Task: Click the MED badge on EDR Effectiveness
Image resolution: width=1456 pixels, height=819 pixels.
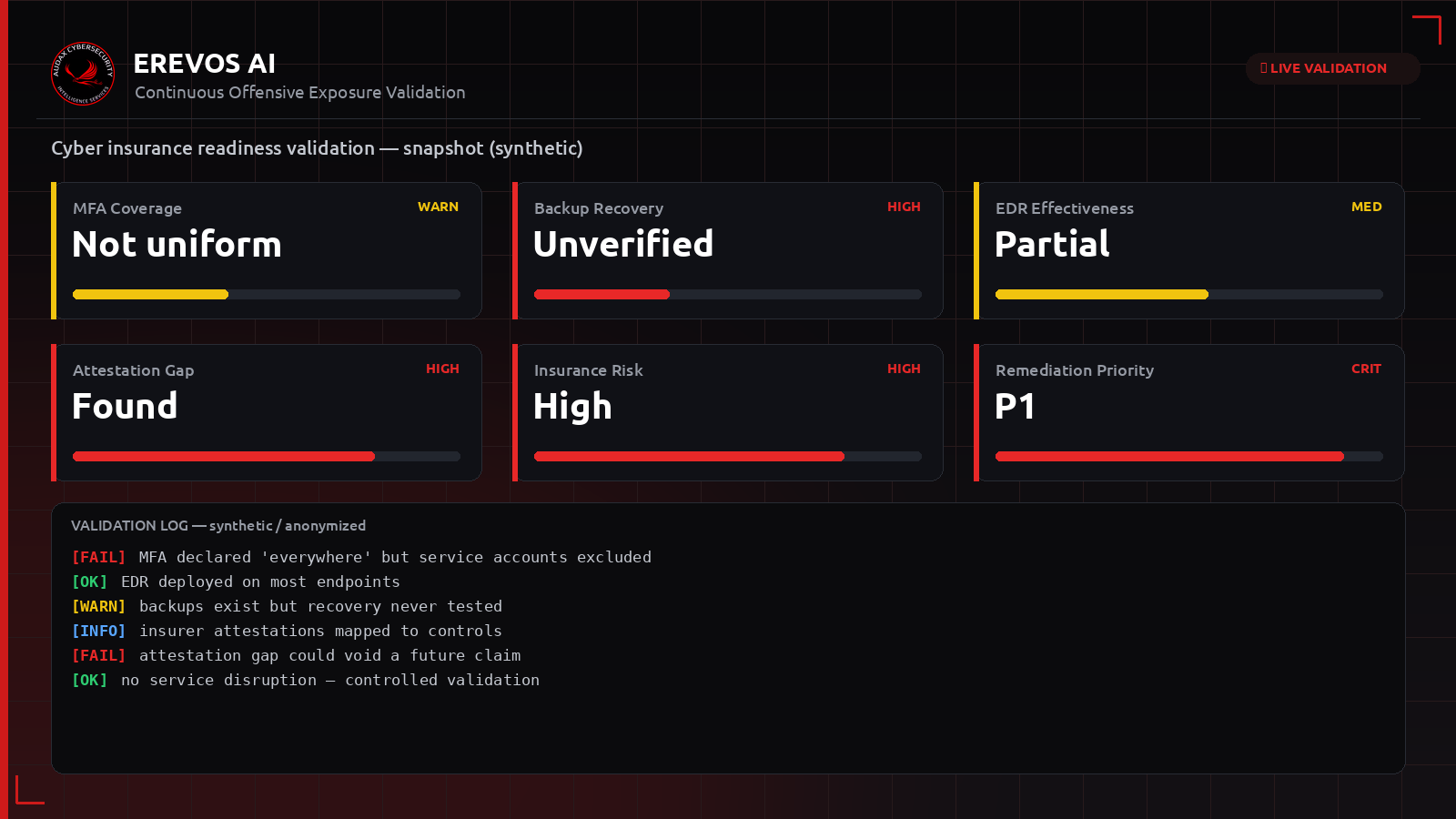Action: (x=1367, y=207)
